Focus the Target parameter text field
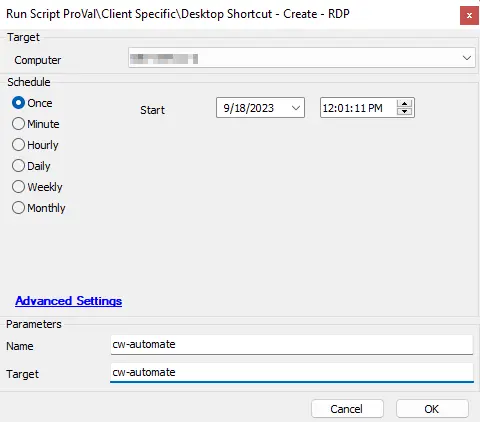 [292, 373]
